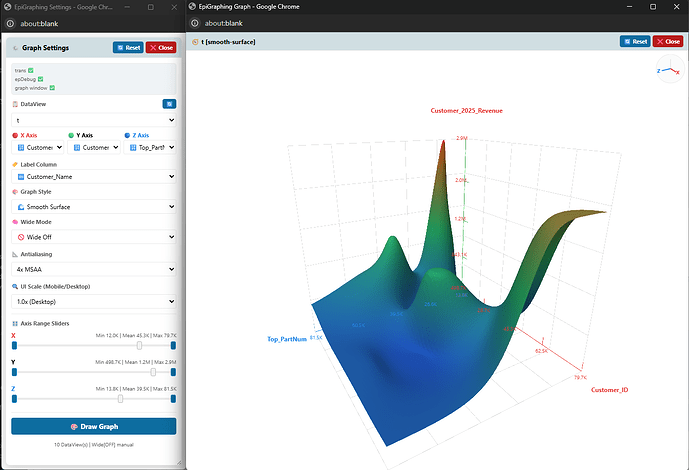
Task: Open the Graph Style Smooth Surface dropdown
Action: (x=94, y=206)
